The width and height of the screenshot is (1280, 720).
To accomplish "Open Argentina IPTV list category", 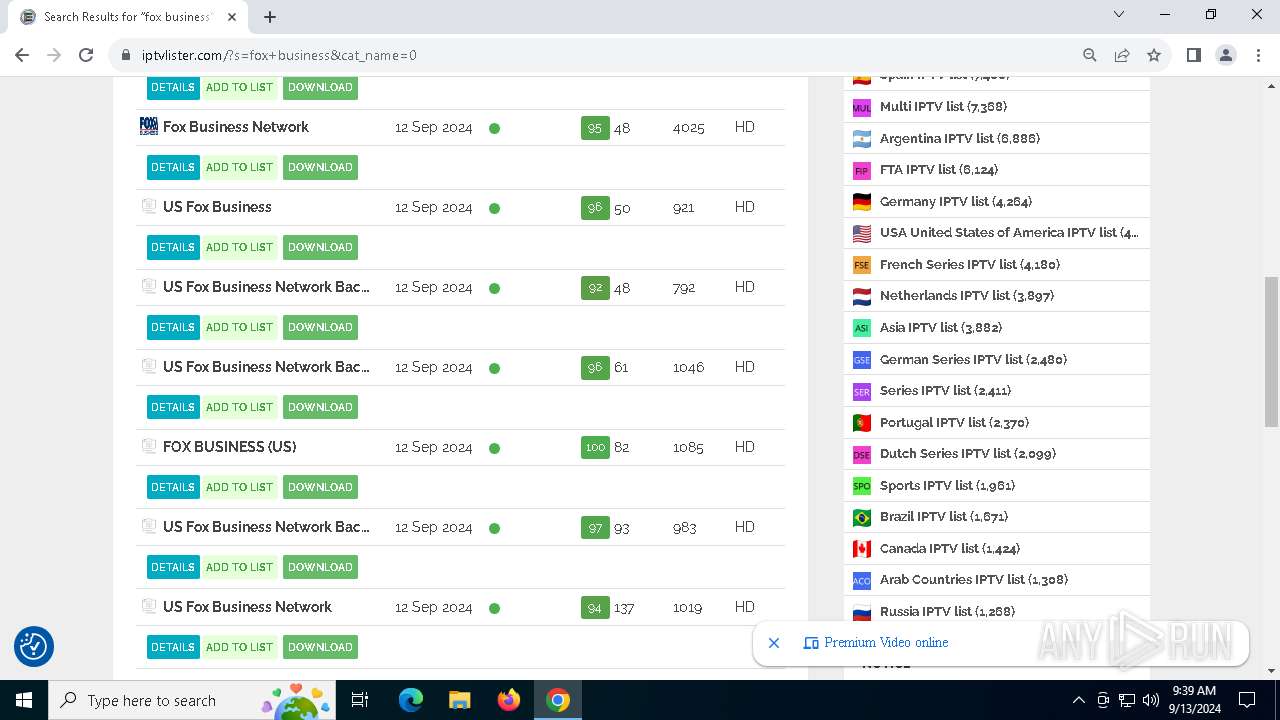I will (960, 138).
